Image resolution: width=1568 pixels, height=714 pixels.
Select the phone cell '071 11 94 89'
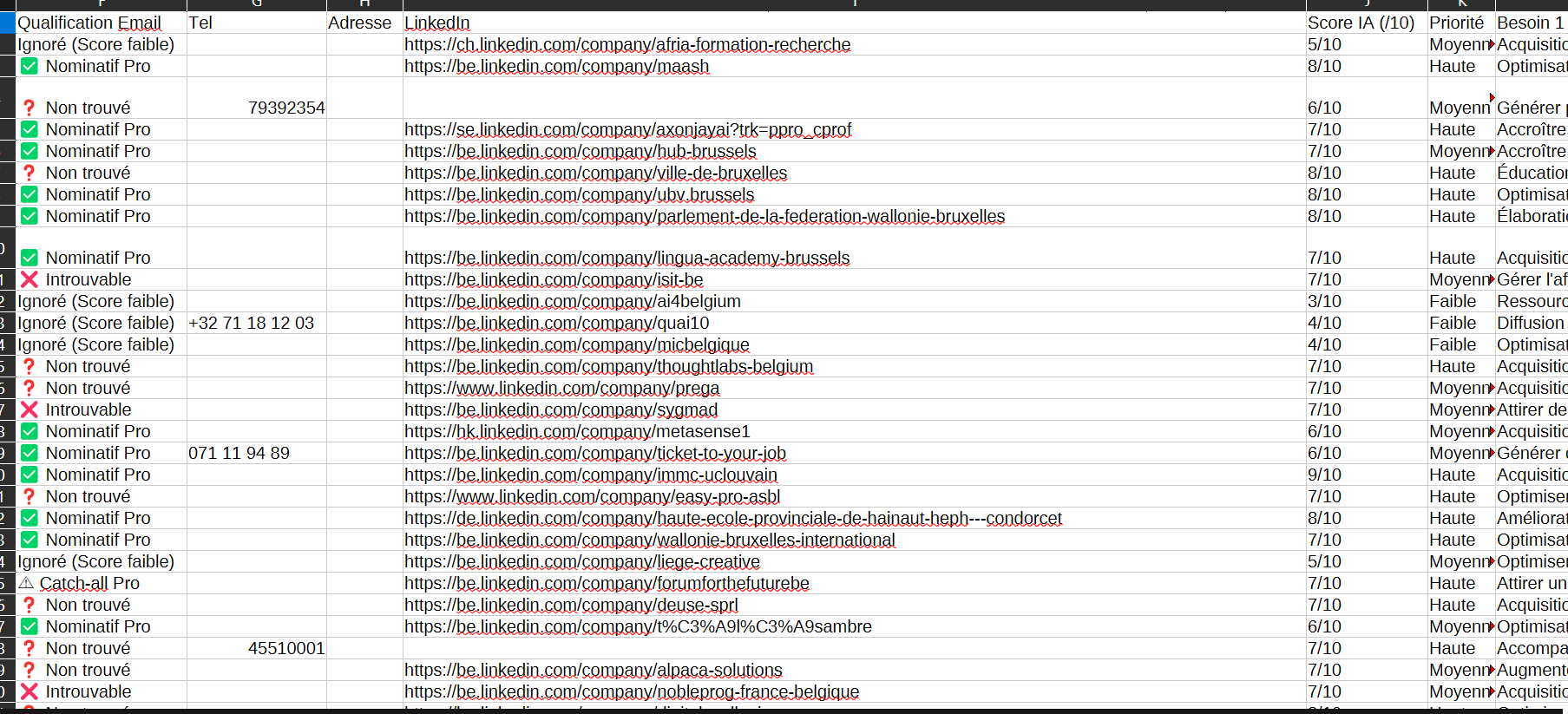coord(256,453)
